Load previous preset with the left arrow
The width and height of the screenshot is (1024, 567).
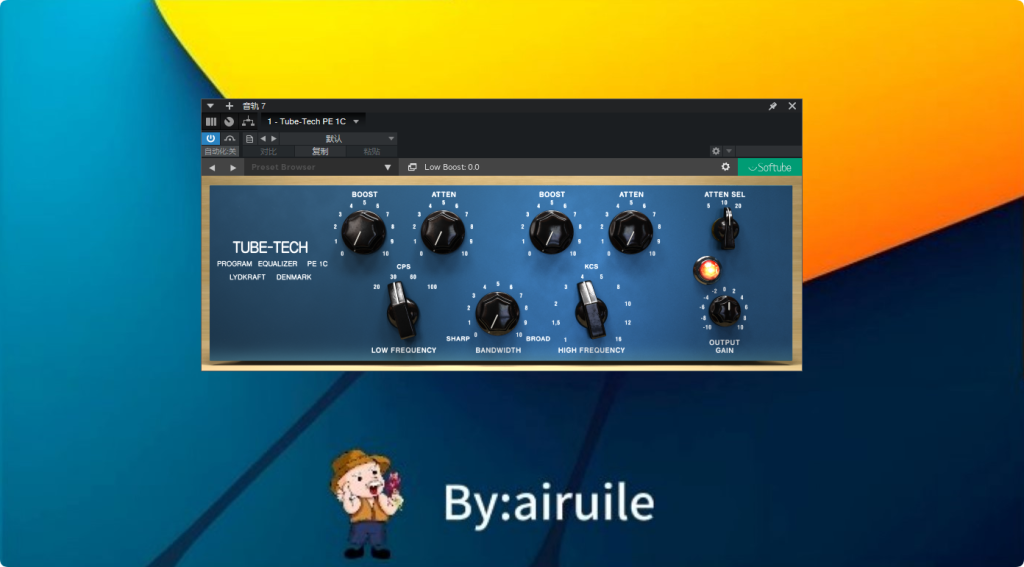[263, 138]
